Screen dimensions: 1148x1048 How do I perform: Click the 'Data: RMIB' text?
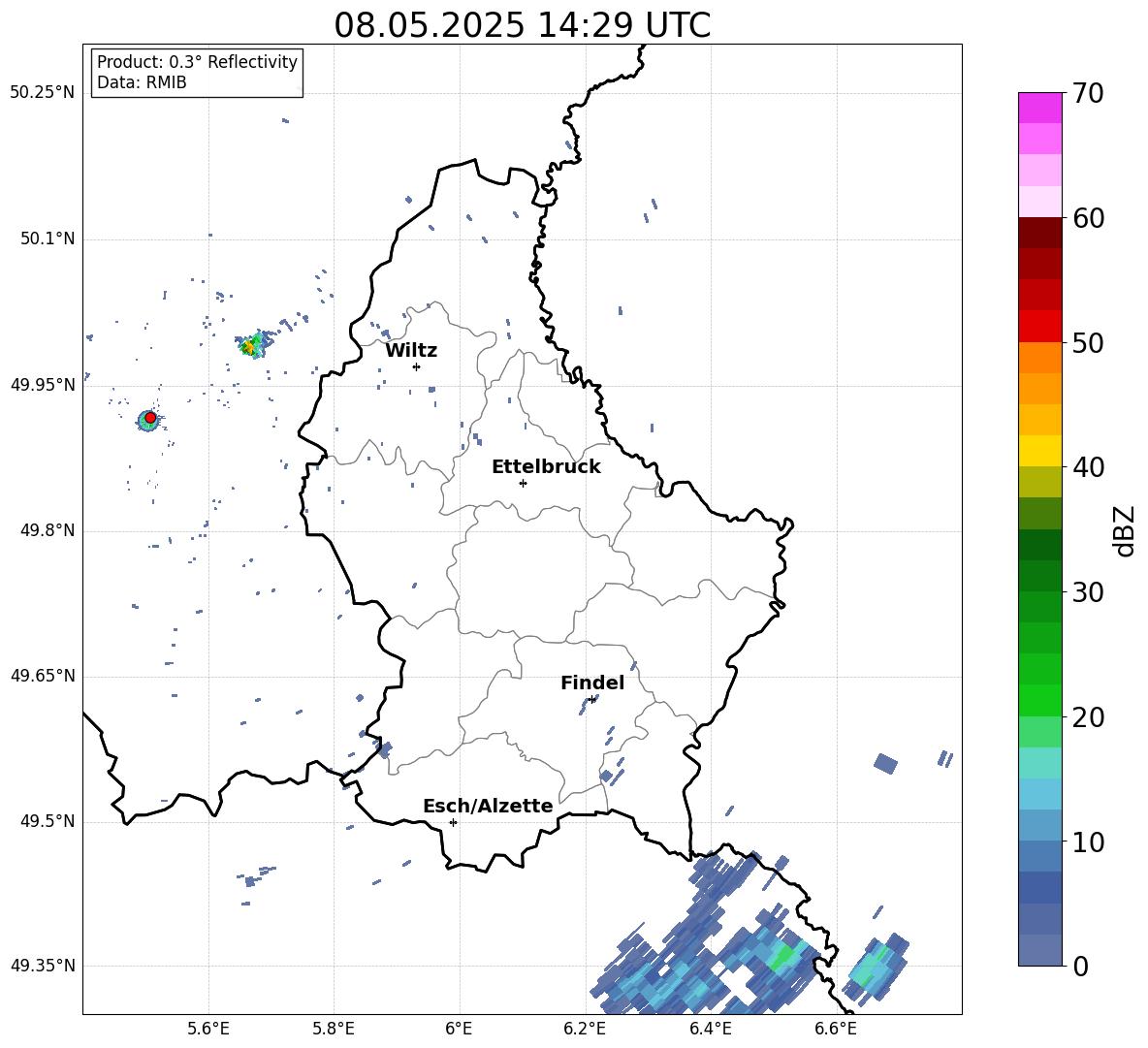pyautogui.click(x=142, y=82)
